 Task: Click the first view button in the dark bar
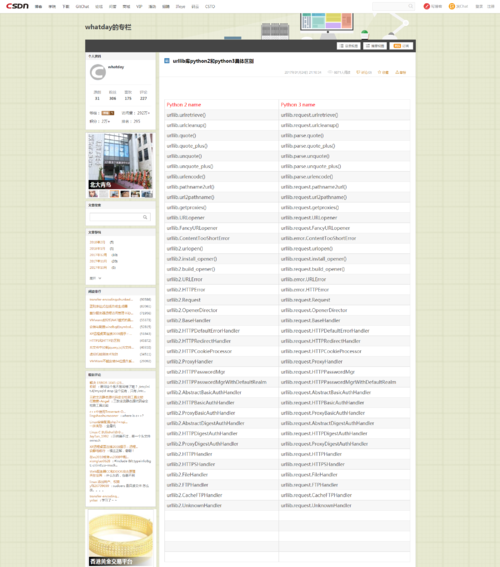pos(349,46)
